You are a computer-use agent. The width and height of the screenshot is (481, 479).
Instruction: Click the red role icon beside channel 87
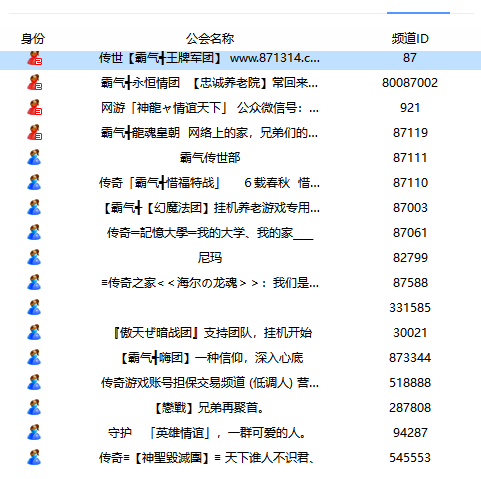[x=34, y=58]
